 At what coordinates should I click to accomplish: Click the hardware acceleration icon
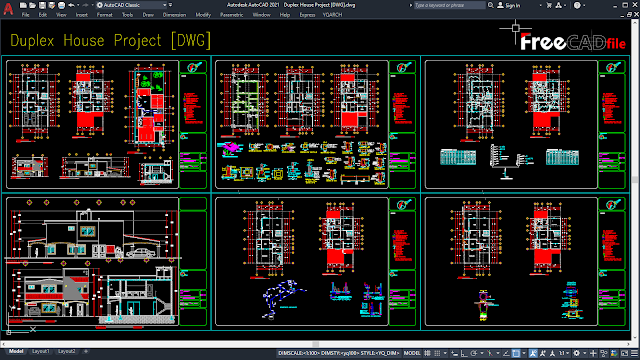tap(614, 353)
